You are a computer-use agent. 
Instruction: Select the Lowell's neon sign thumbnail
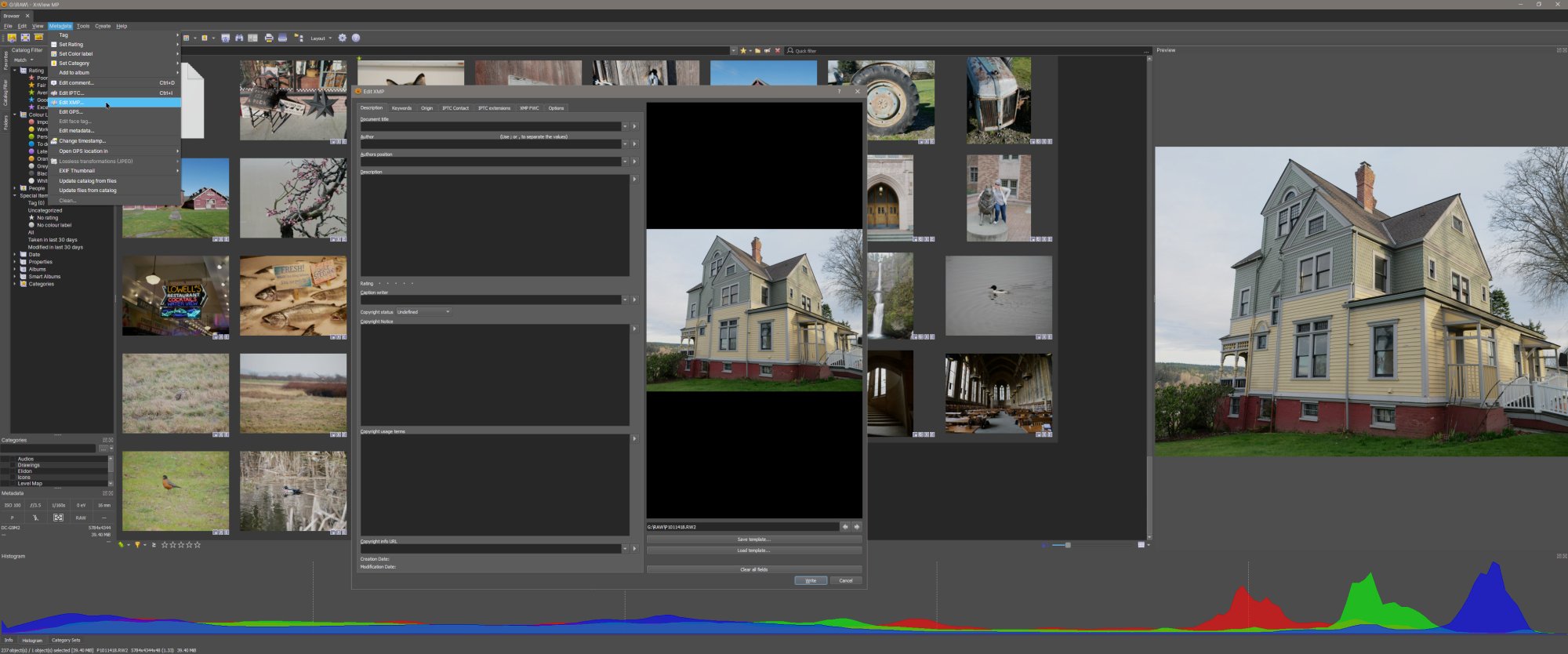point(176,296)
